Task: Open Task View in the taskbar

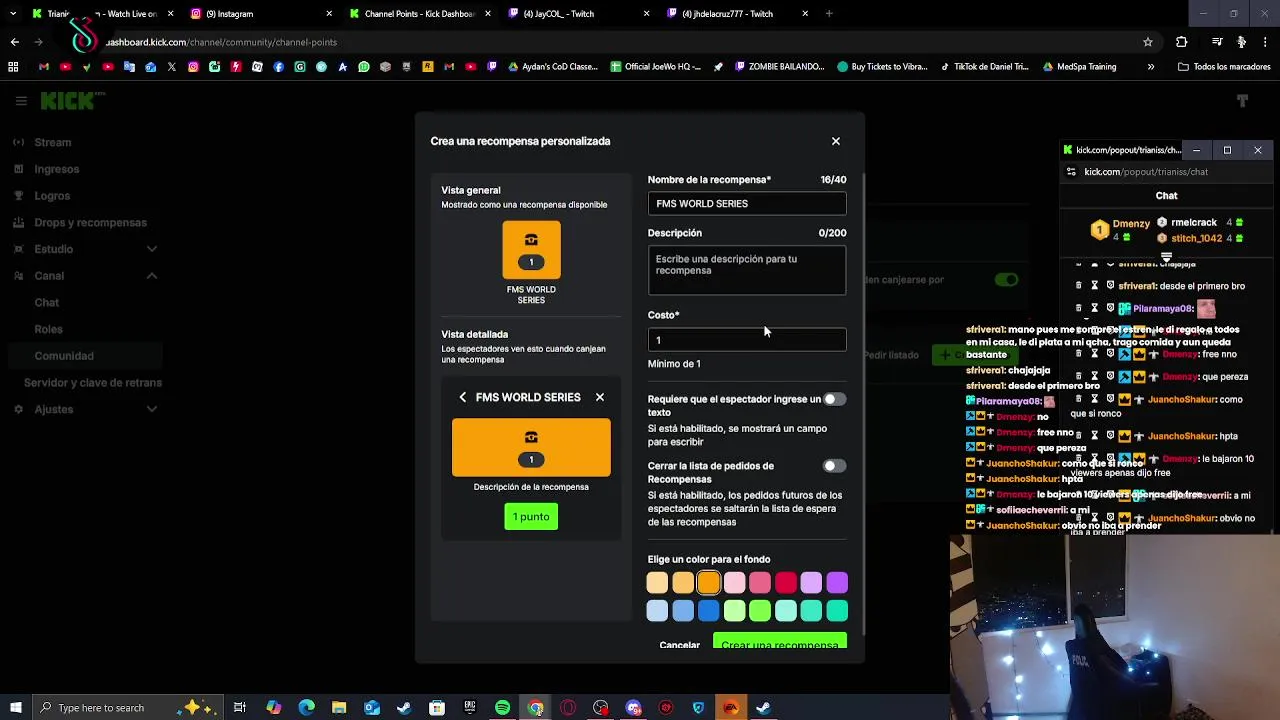Action: coord(240,708)
